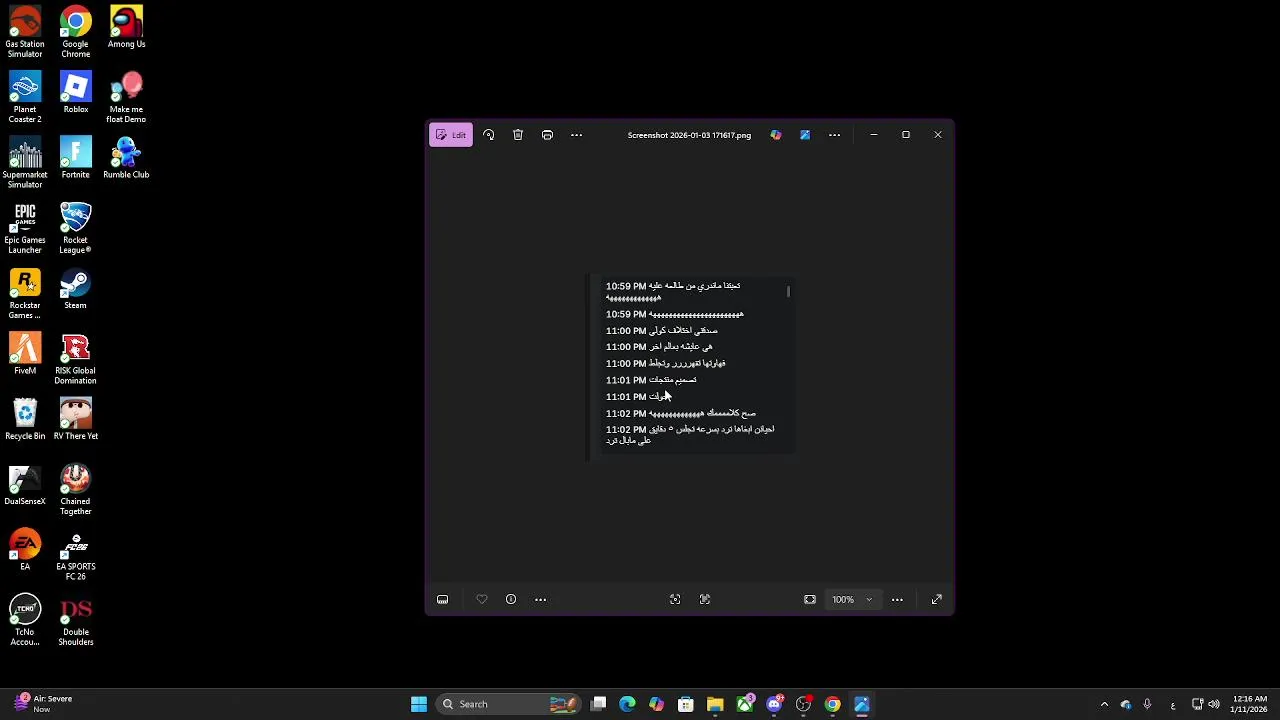1280x720 pixels.
Task: Print the image using printer icon
Action: click(547, 135)
